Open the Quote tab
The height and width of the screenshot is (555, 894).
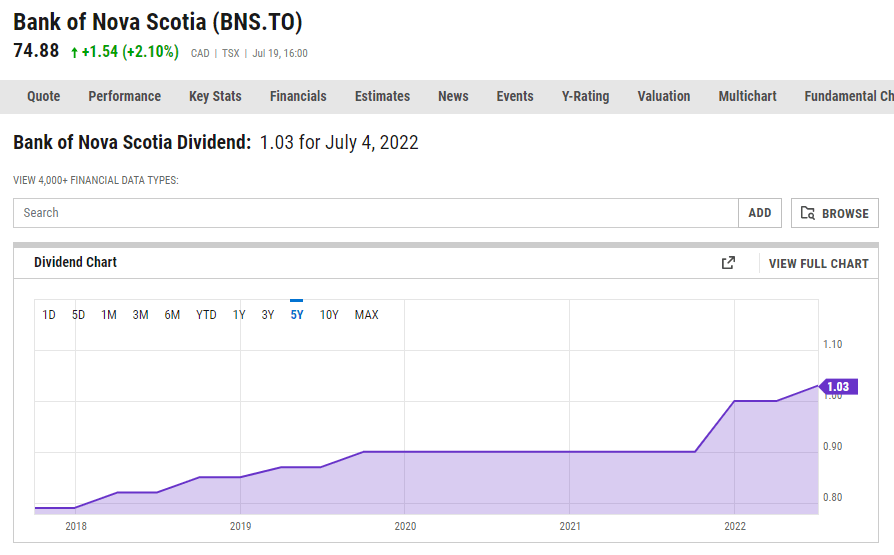click(44, 97)
